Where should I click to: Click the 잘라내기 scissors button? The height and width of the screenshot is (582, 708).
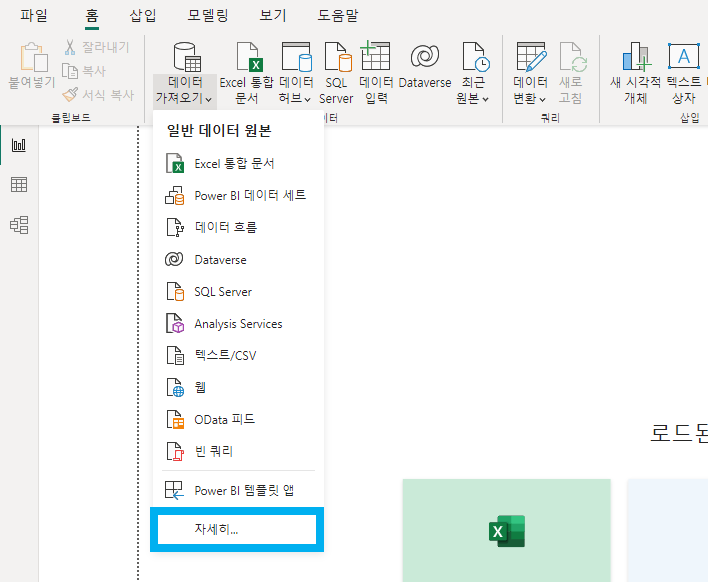[x=97, y=47]
